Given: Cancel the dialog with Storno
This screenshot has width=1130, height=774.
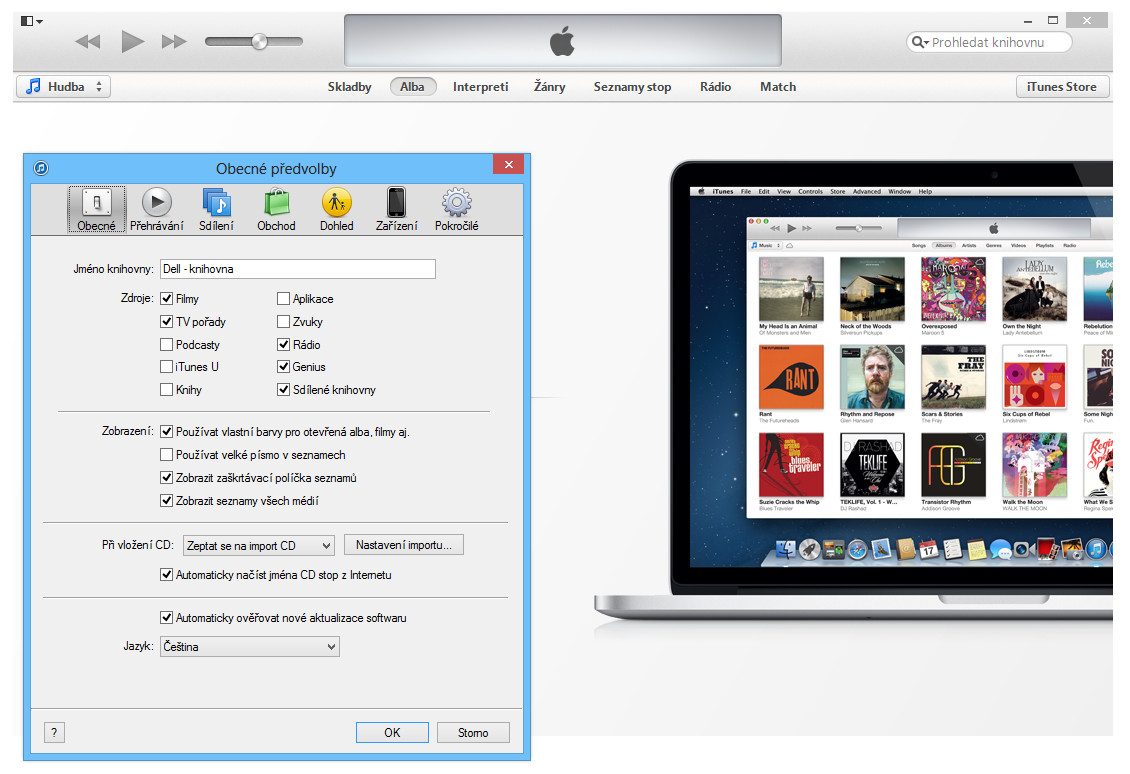Looking at the screenshot, I should point(473,733).
